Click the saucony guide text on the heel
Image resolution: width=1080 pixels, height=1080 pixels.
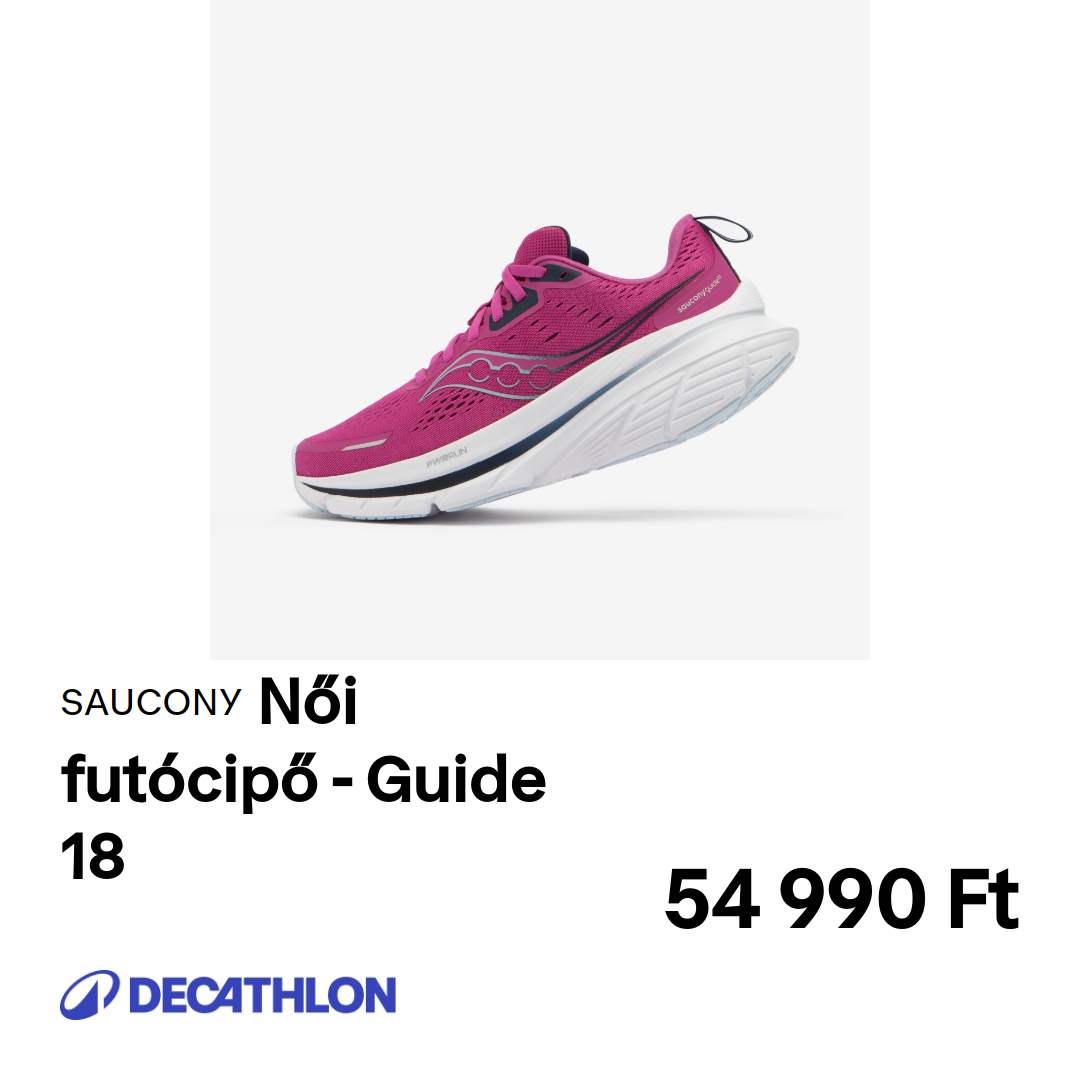(698, 293)
